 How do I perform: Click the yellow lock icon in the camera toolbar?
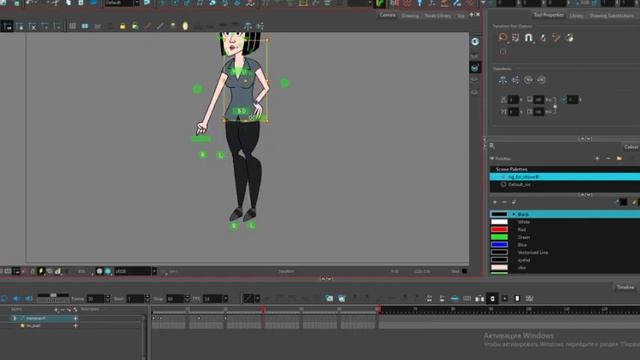[x=122, y=27]
